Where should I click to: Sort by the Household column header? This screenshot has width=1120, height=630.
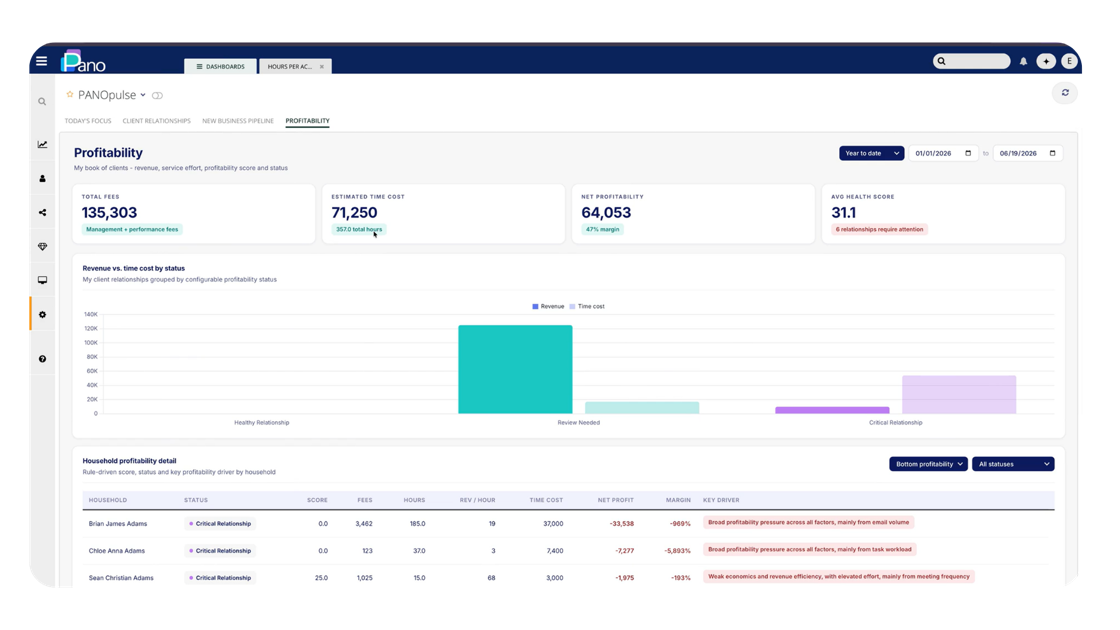[108, 500]
